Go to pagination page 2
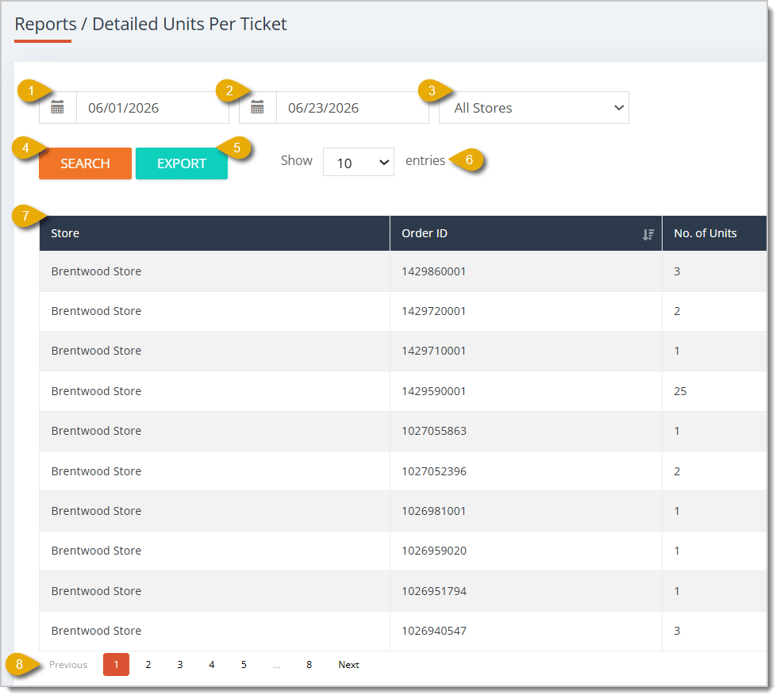 click(x=148, y=665)
